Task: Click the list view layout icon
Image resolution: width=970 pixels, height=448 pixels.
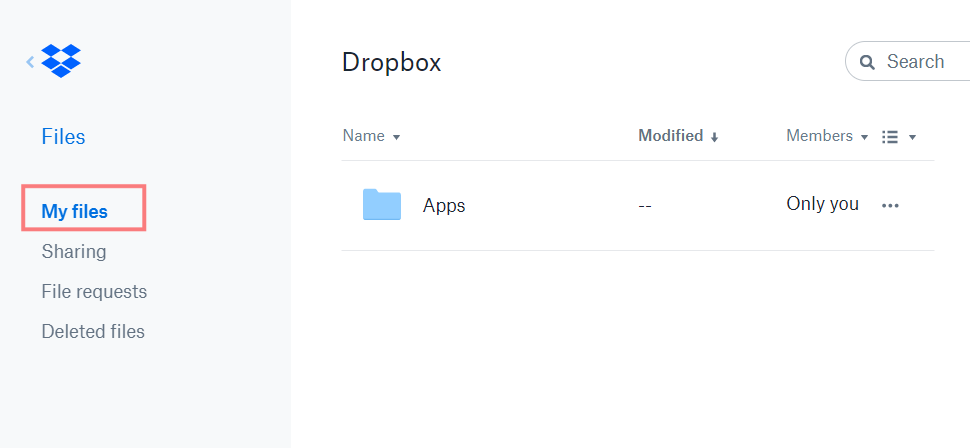Action: tap(890, 136)
